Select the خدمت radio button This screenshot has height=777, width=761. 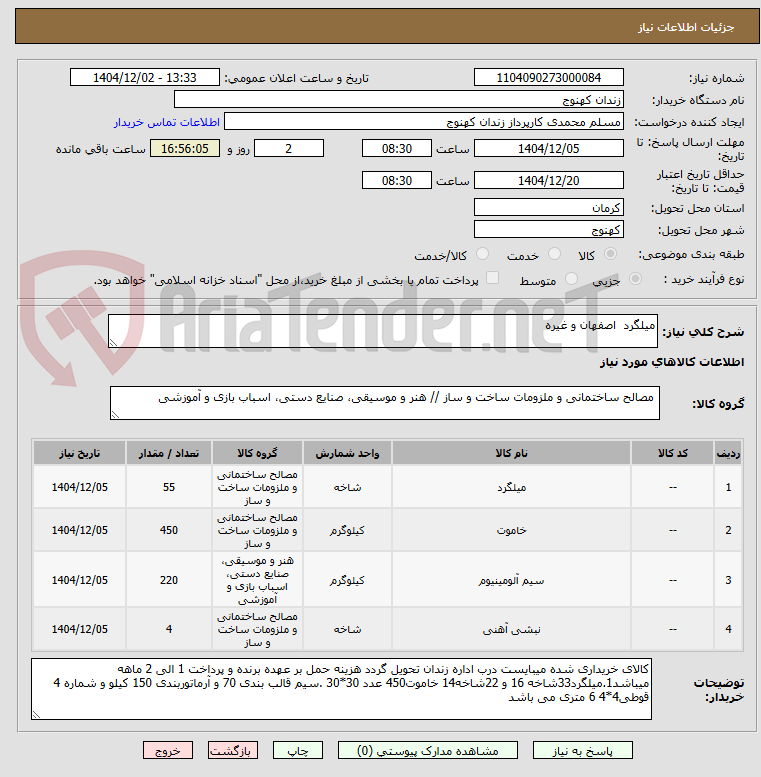[554, 254]
